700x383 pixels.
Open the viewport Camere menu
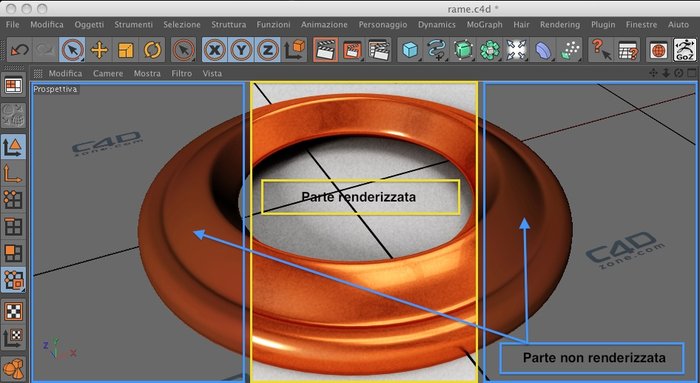point(108,73)
